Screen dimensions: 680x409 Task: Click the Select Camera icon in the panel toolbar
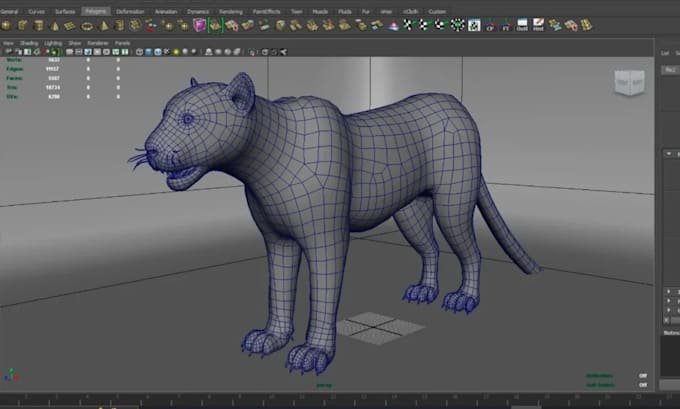tap(9, 52)
